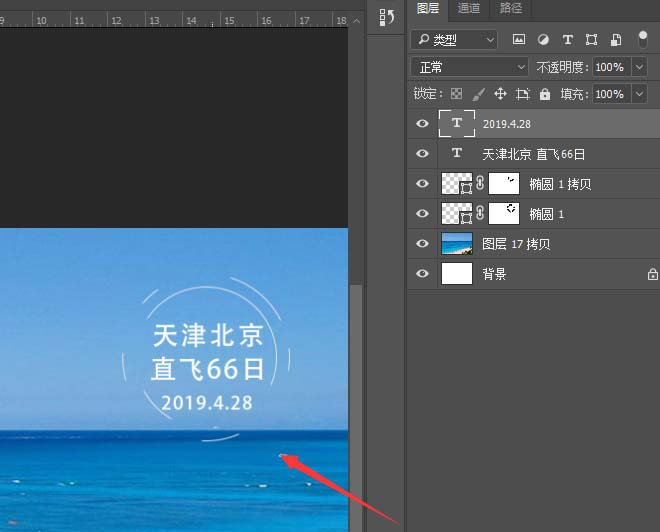Select layer name 2019.4.28
This screenshot has width=660, height=532.
[x=506, y=124]
